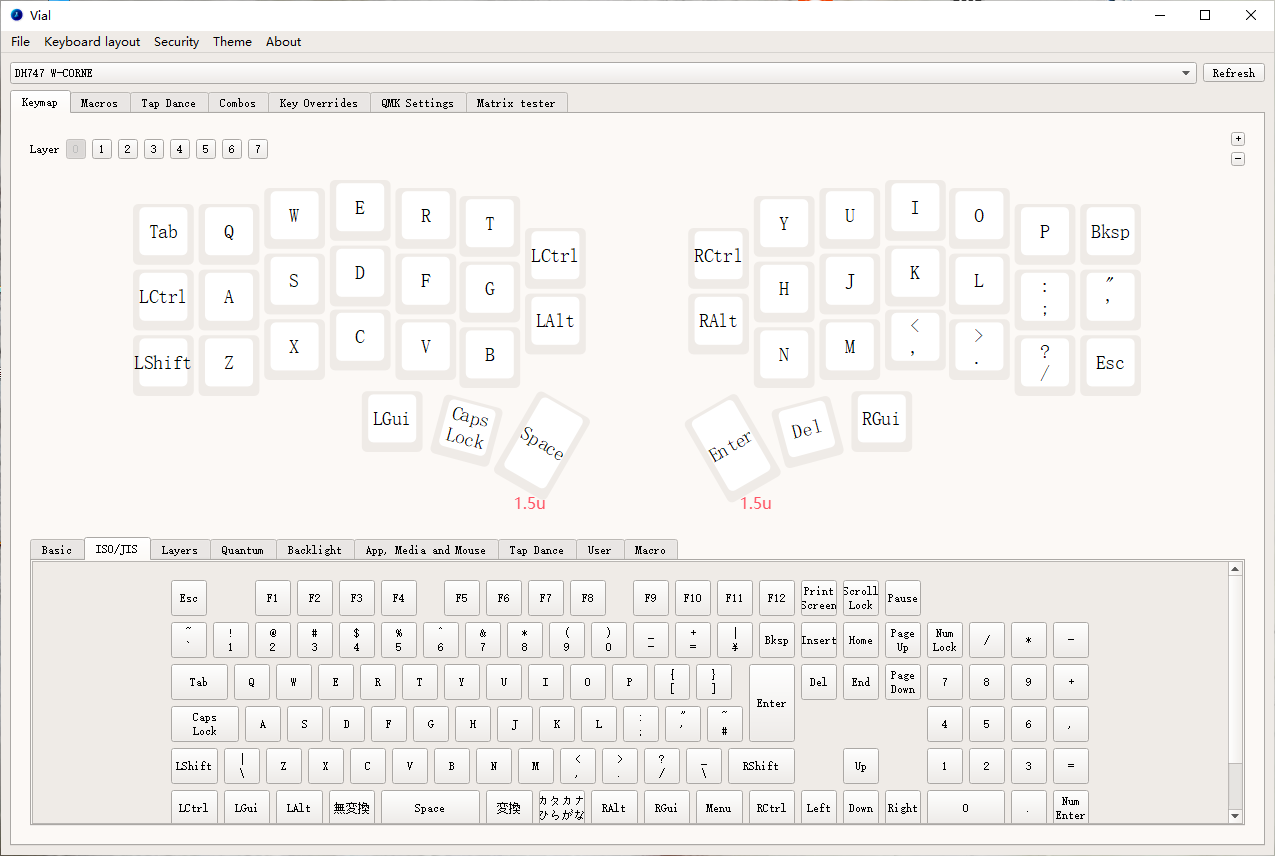
Task: Switch to layer 1
Action: (101, 149)
